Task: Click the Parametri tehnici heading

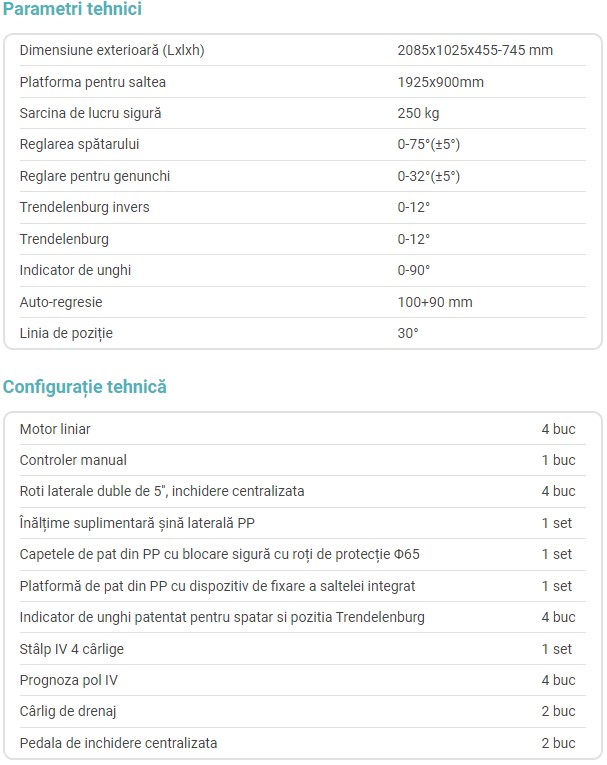Action: [72, 9]
